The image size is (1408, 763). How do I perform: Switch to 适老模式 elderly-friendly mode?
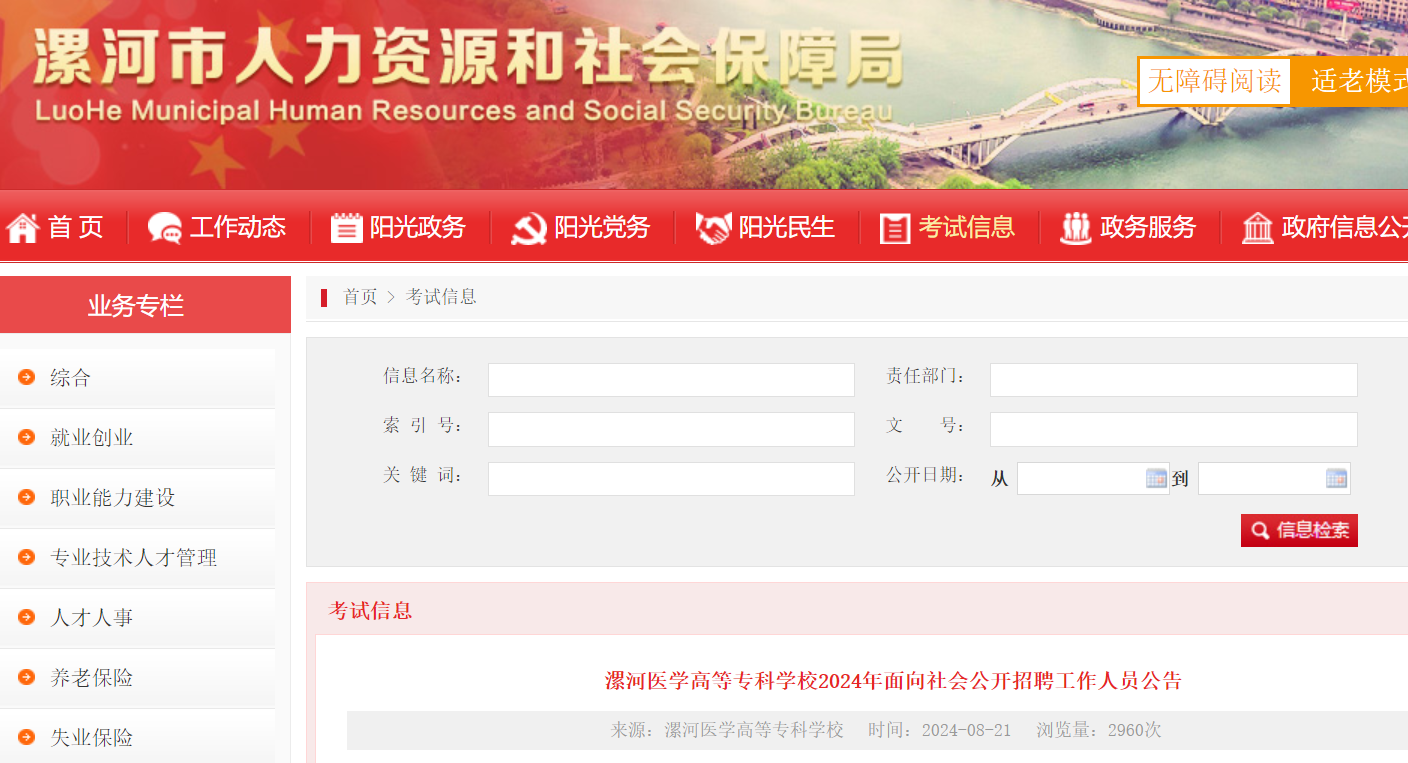(x=1350, y=81)
